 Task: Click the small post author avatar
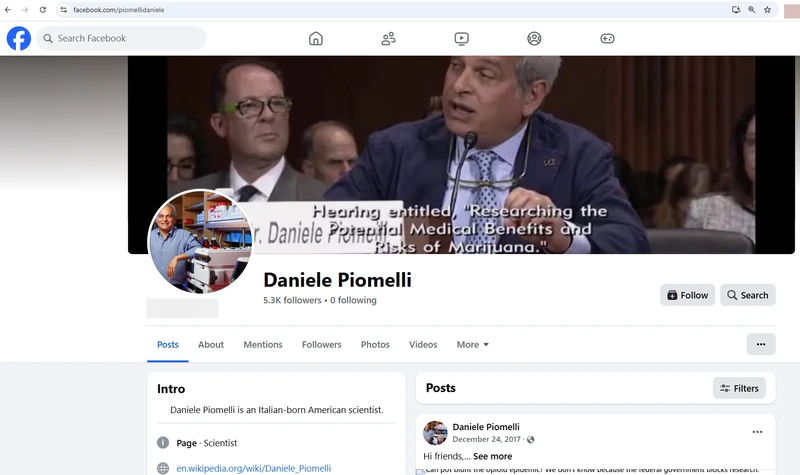(435, 433)
